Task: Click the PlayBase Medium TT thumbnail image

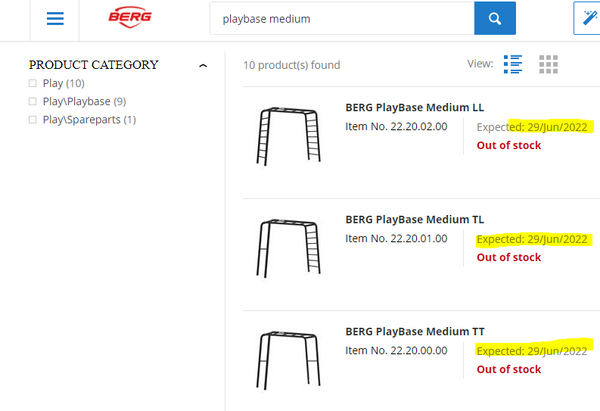Action: [x=286, y=359]
